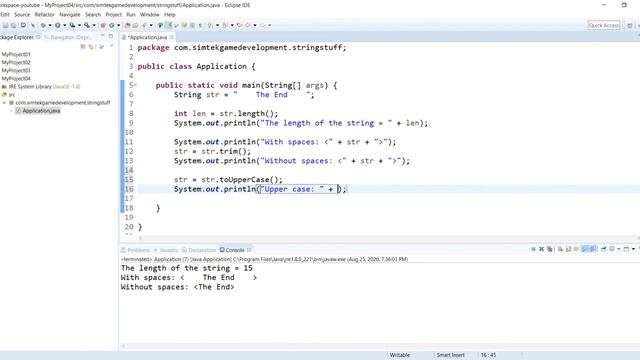The width and height of the screenshot is (640, 360).
Task: Click the Coverage run icon in toolbar
Action: pos(72,25)
